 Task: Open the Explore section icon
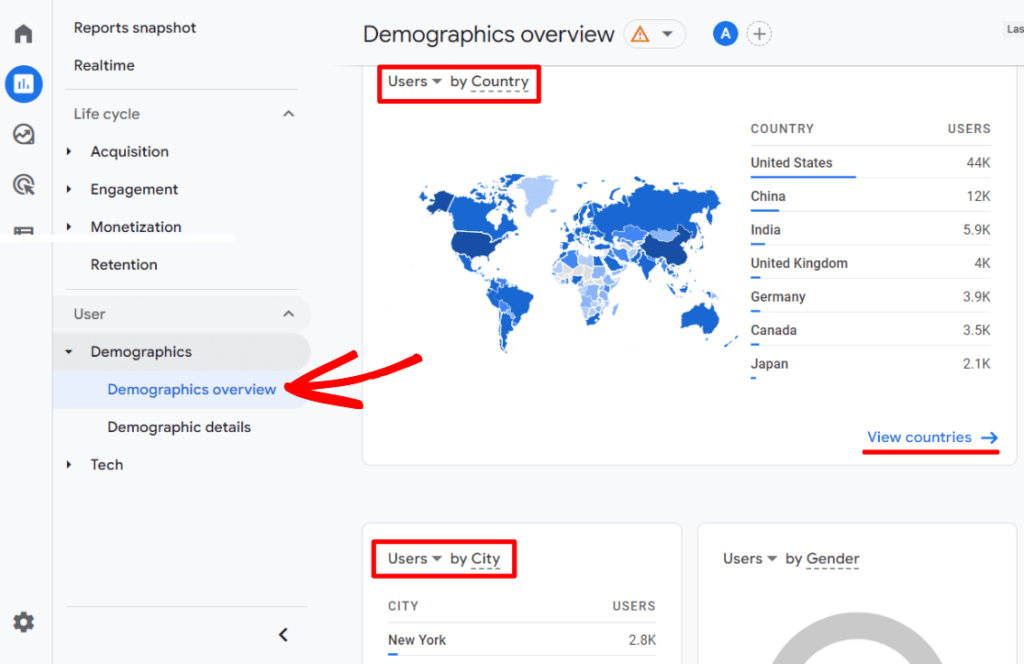[x=22, y=134]
